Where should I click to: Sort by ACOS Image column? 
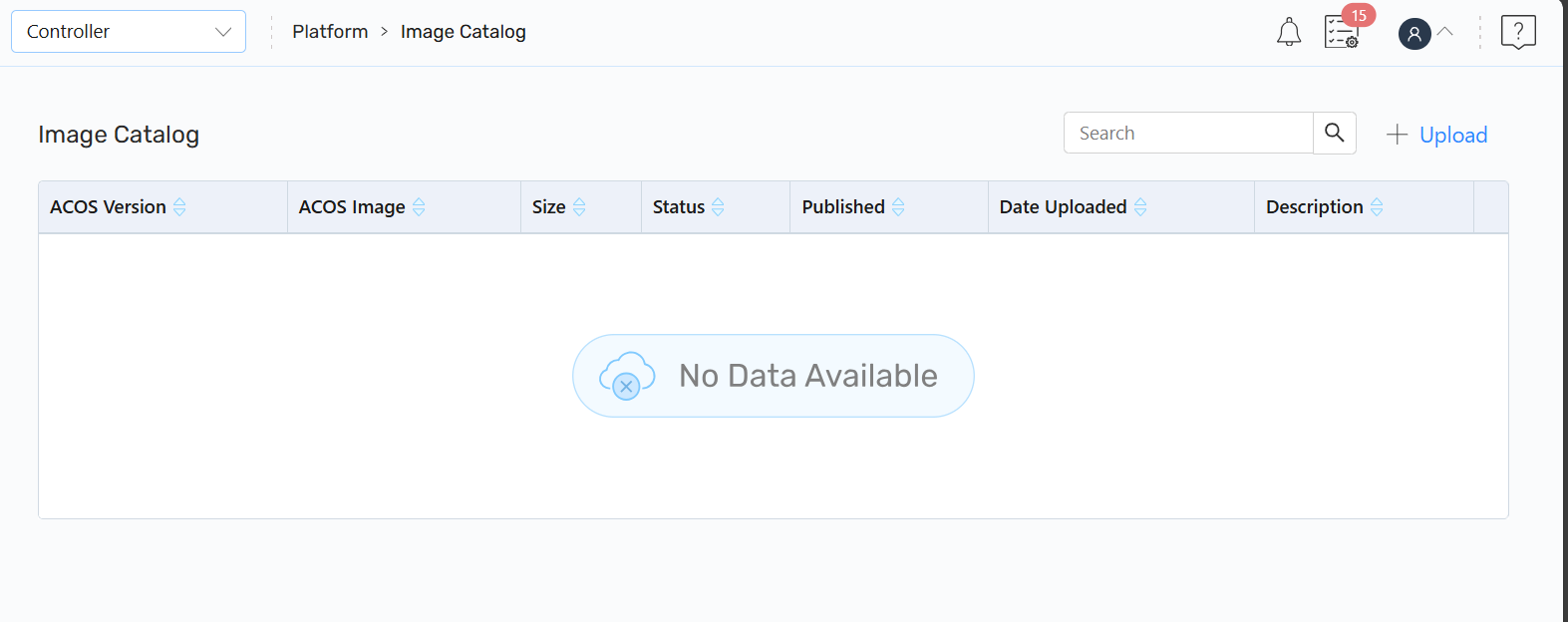click(x=419, y=207)
